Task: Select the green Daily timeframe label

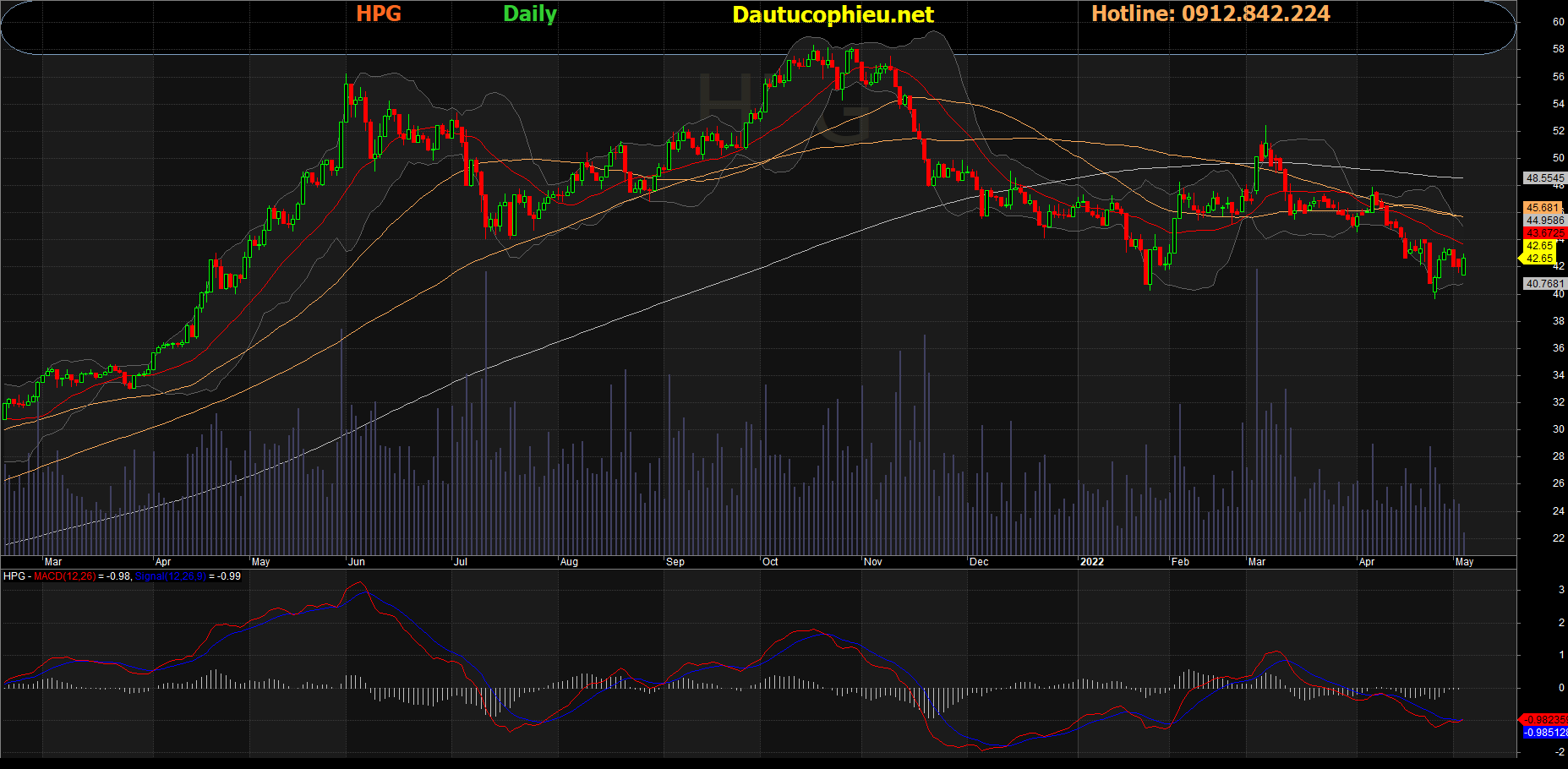Action: (x=530, y=14)
